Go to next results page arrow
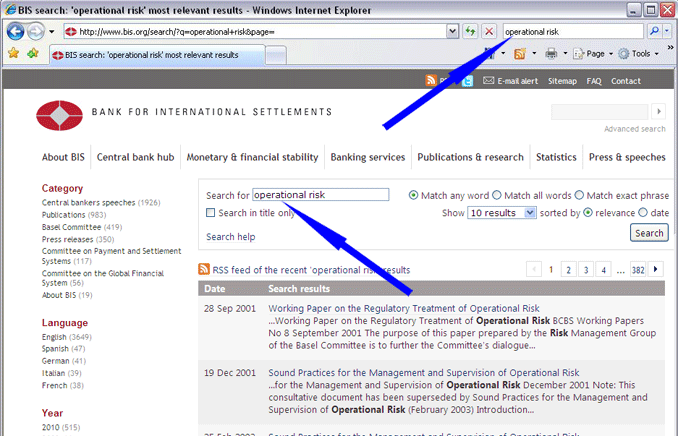Screen dimensions: 678x436 pyautogui.click(x=656, y=269)
